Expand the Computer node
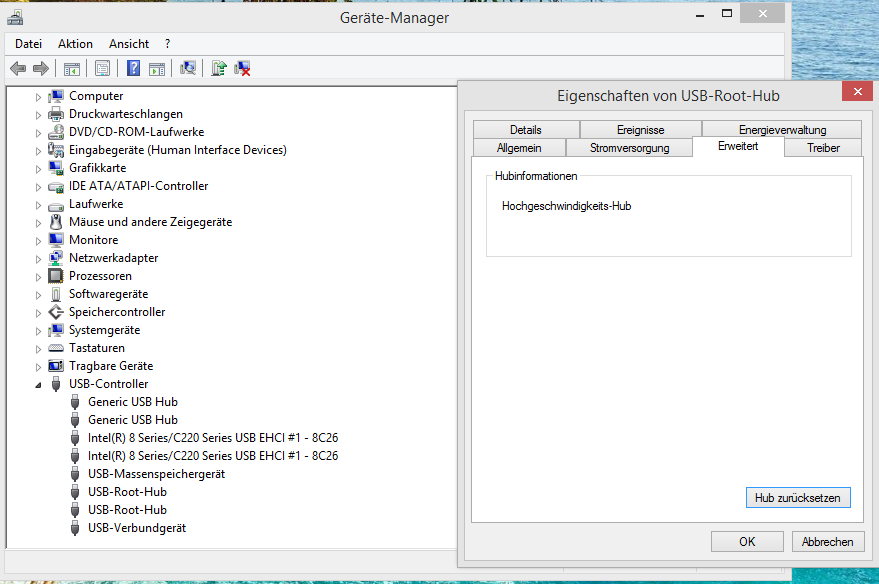The height and width of the screenshot is (584, 879). [38, 97]
